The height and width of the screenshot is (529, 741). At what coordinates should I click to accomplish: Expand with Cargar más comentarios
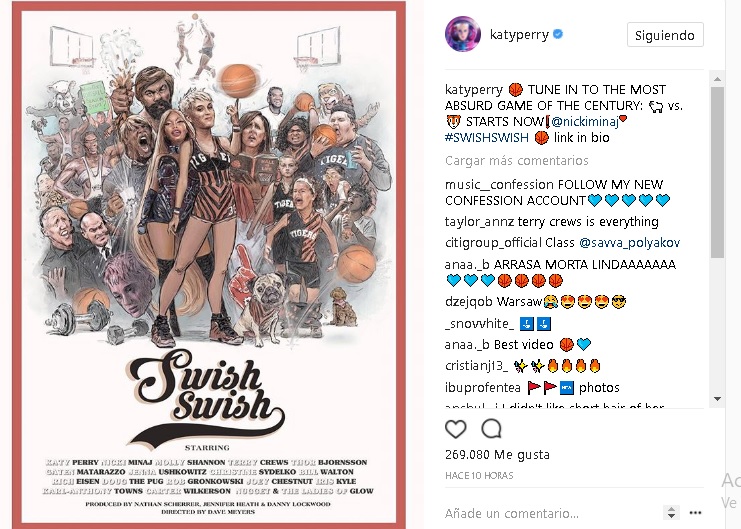(x=517, y=161)
